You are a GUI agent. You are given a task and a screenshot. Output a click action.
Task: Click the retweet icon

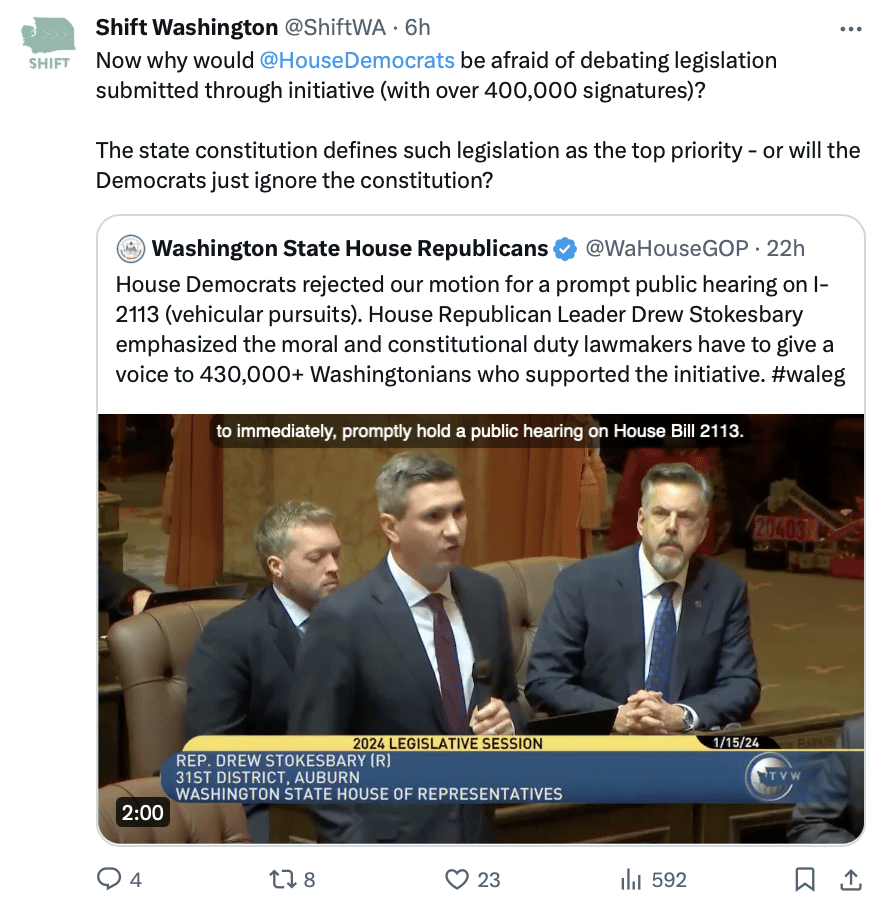283,879
